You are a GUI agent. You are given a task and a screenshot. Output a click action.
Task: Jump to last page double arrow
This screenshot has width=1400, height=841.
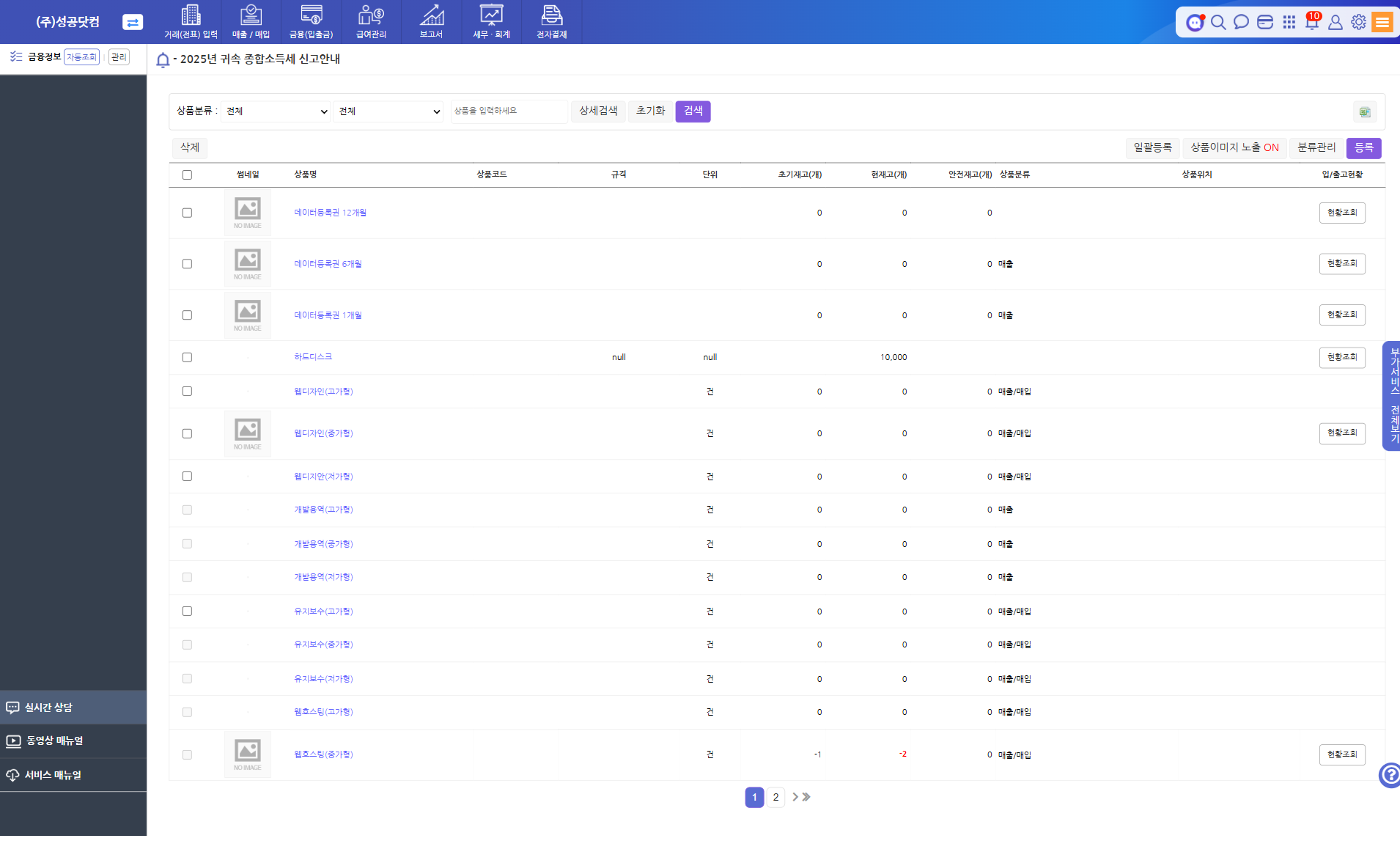(x=806, y=797)
